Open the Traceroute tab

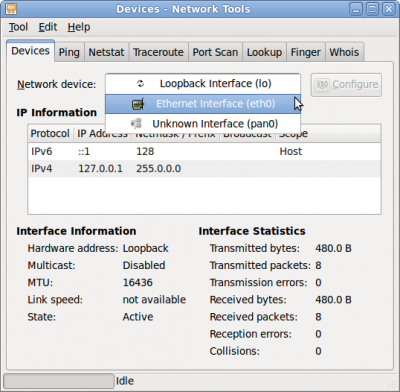pos(158,52)
